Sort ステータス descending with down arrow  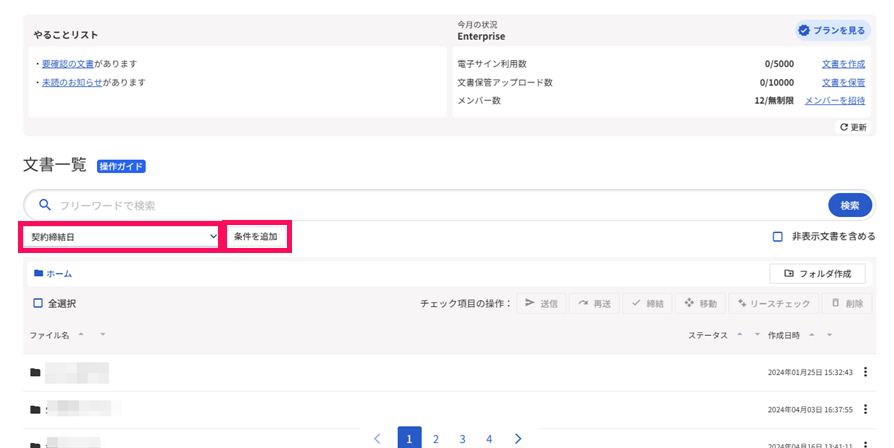pyautogui.click(x=757, y=335)
